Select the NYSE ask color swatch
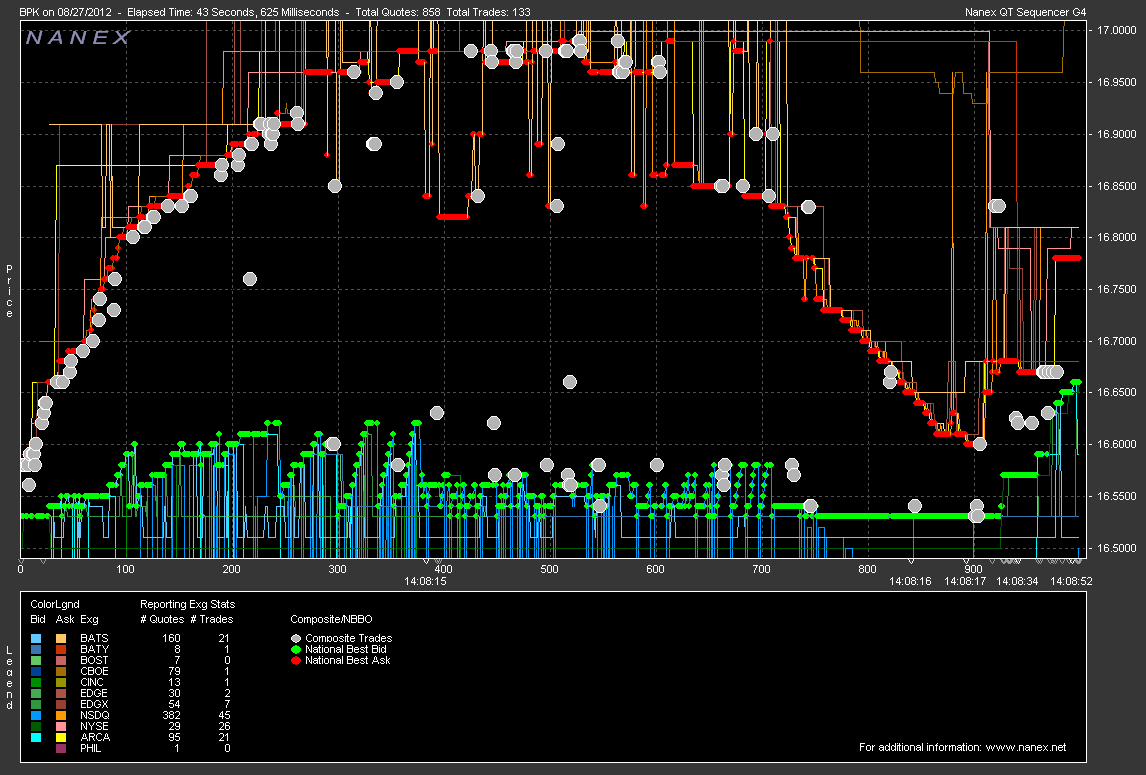This screenshot has height=775, width=1146. tap(61, 726)
